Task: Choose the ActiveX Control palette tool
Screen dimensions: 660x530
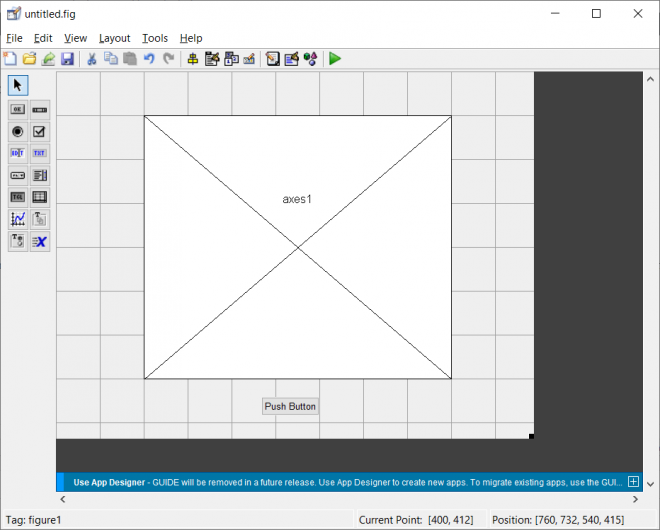Action: [x=40, y=241]
